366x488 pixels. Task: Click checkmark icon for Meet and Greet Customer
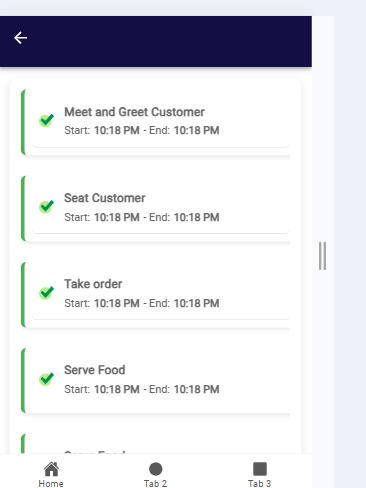(46, 120)
